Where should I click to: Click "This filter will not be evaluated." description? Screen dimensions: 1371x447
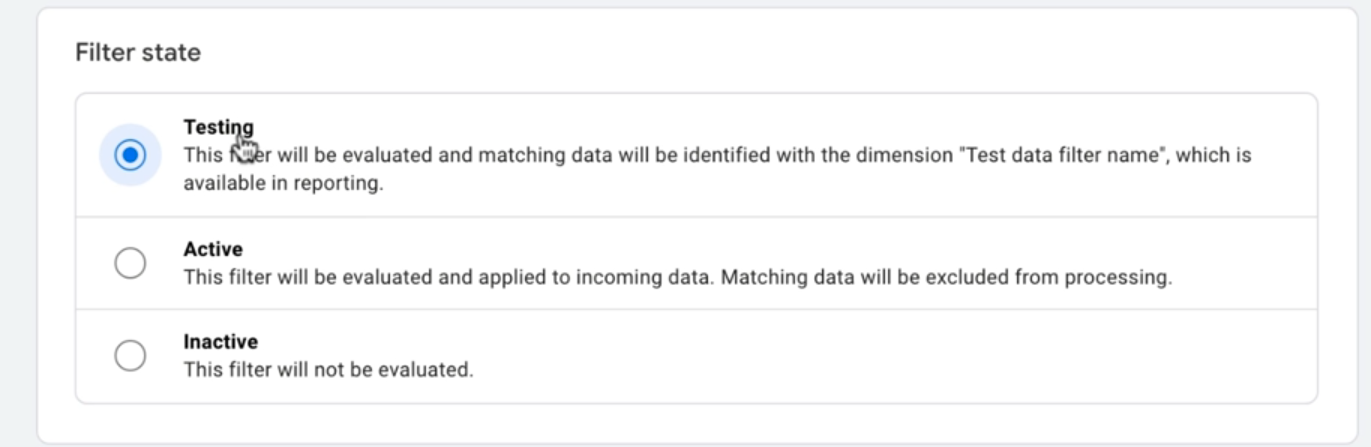pyautogui.click(x=328, y=369)
